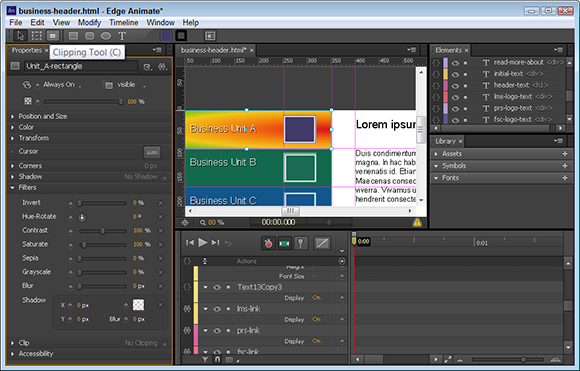Select the Text tool in toolbar
Image resolution: width=580 pixels, height=371 pixels.
(122, 36)
